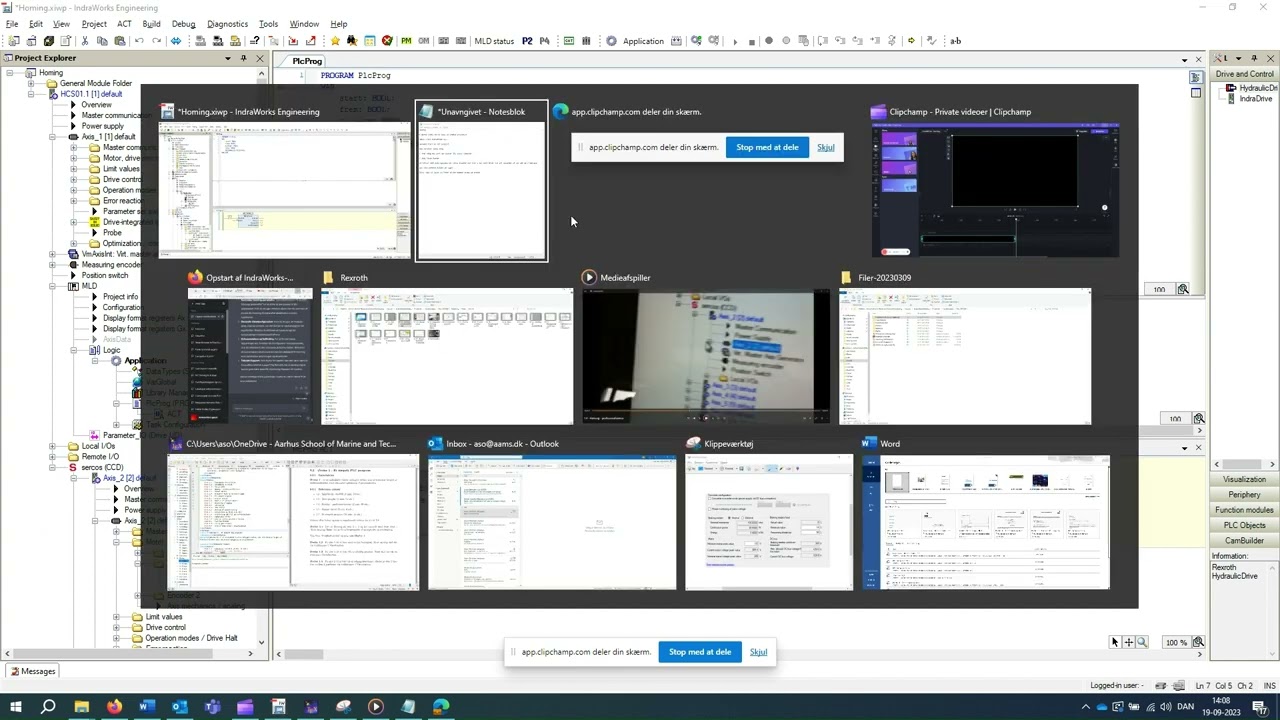Open the Project menu

point(94,24)
